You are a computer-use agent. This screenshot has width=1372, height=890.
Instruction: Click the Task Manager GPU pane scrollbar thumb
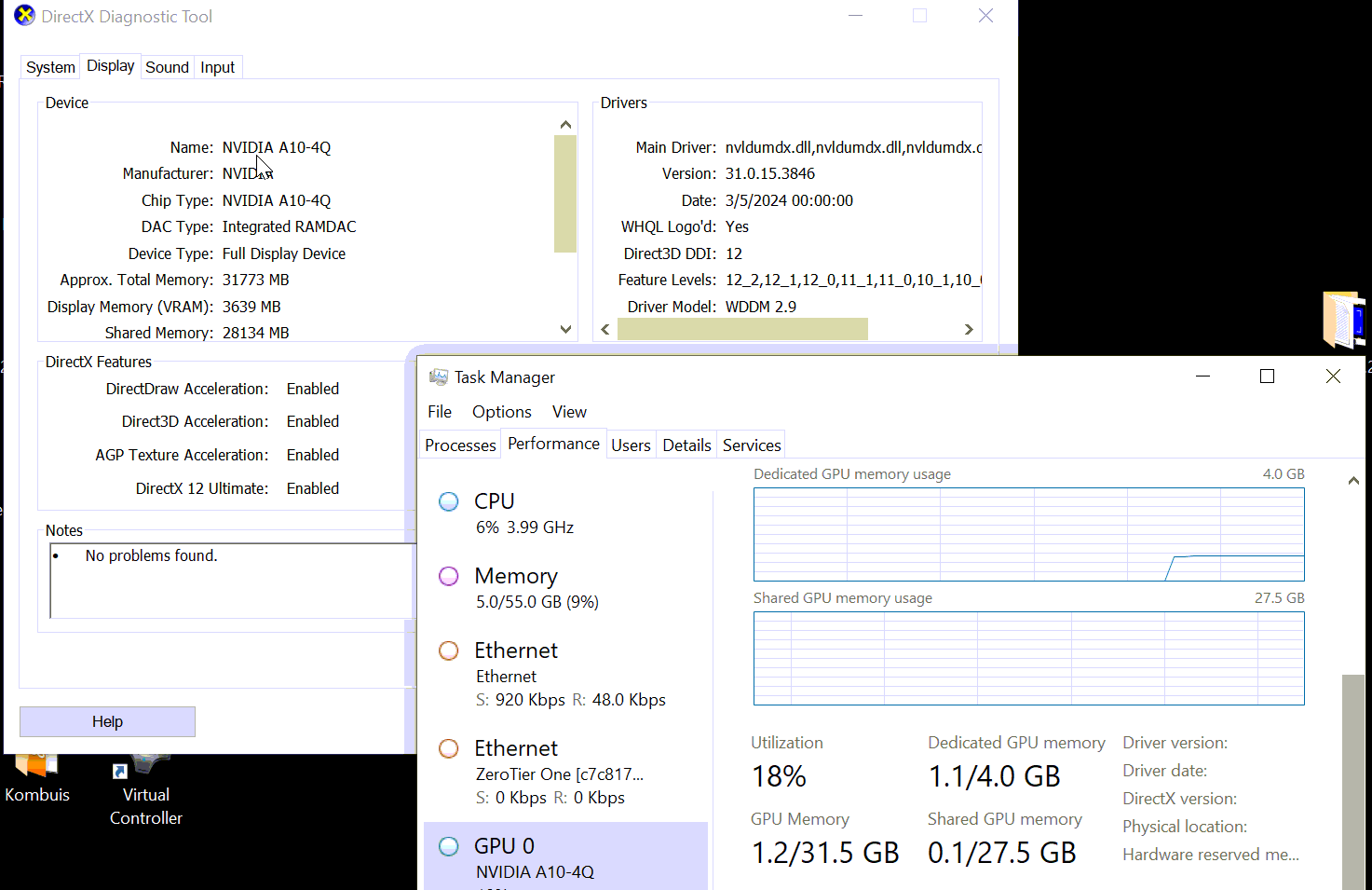point(1353,783)
